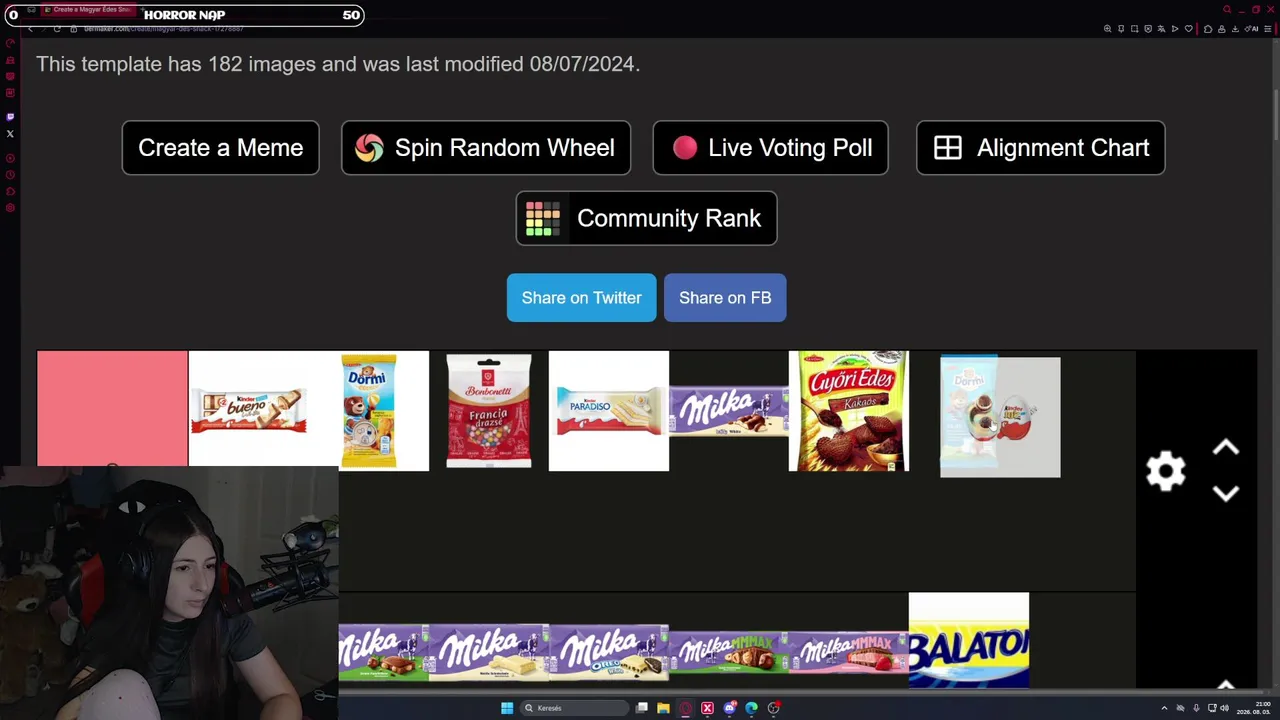Select the Balaton snack image
The image size is (1280, 720).
tap(969, 640)
